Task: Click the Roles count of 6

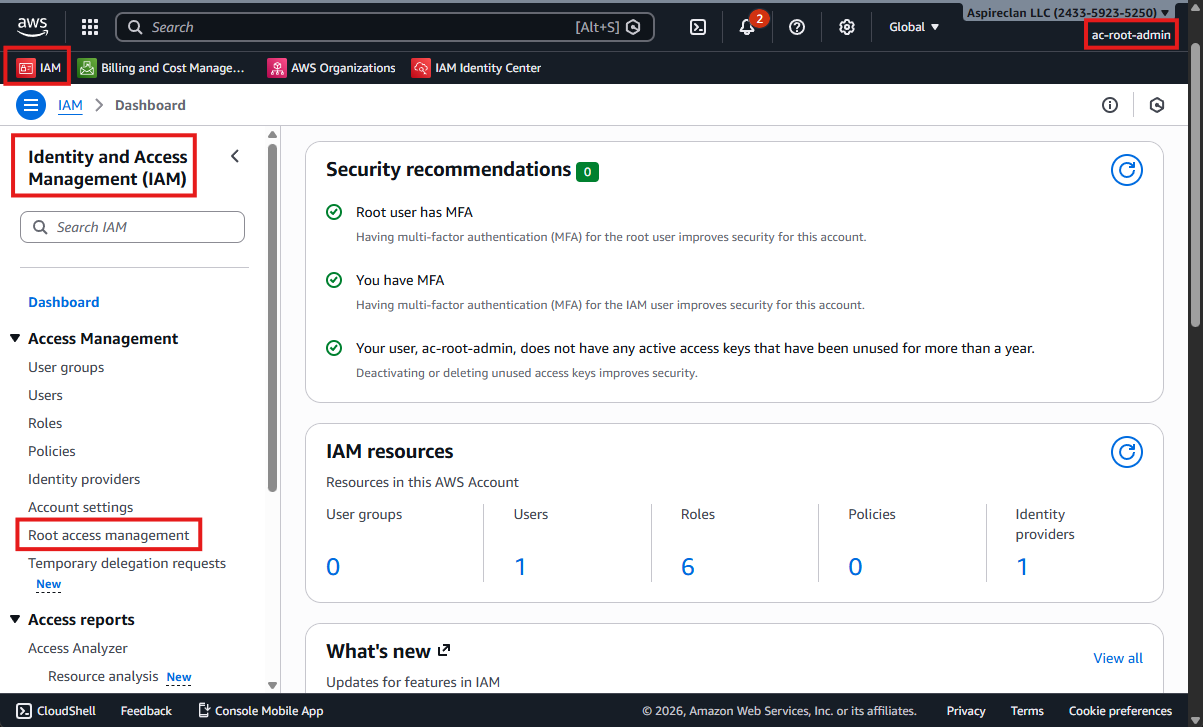Action: pos(688,567)
